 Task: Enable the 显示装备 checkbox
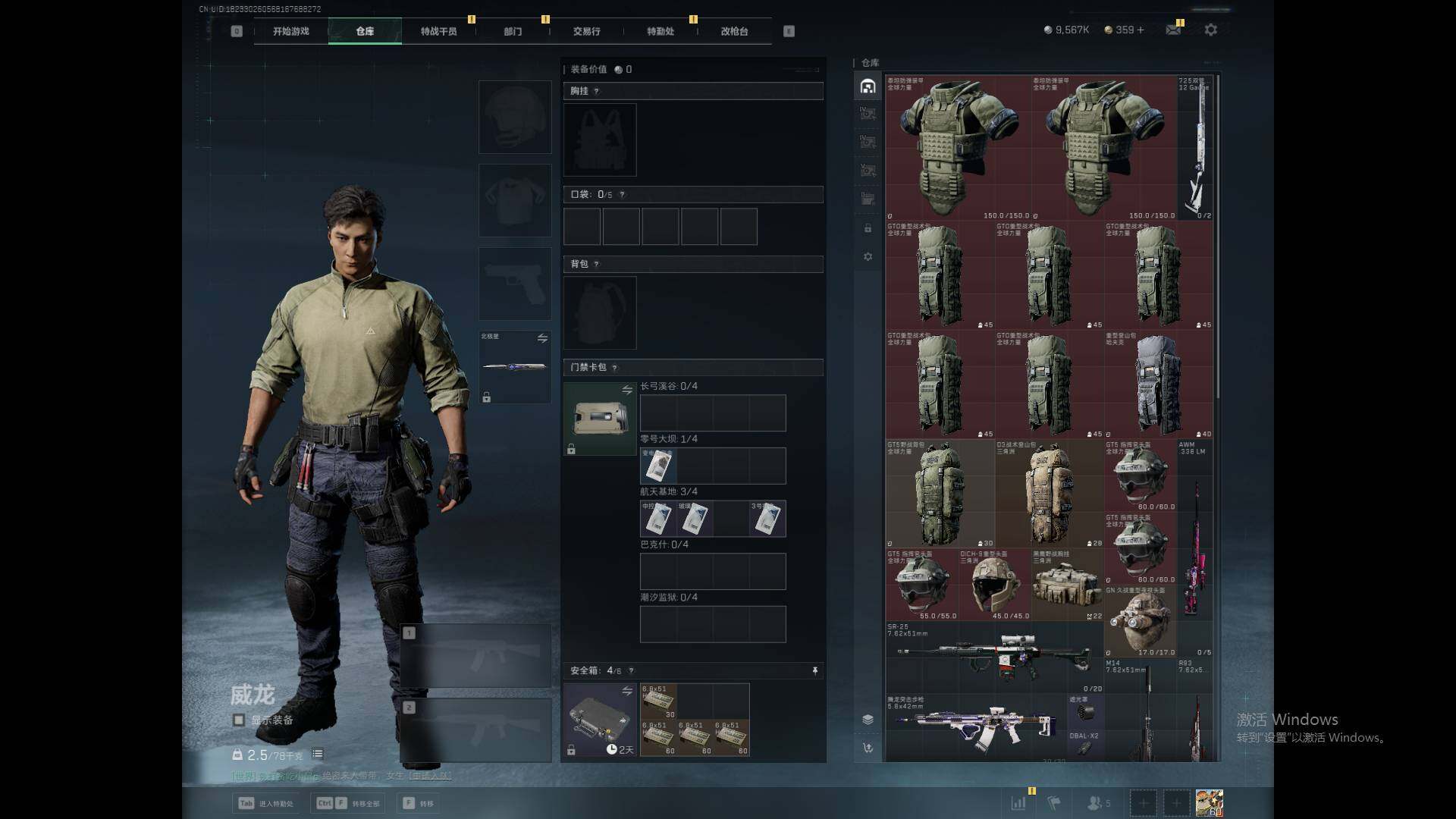pos(239,720)
